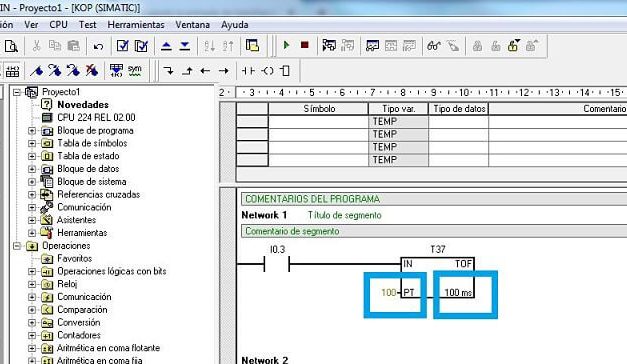Click the write all pencil icon
Image resolution: width=627 pixels, height=364 pixels.
[453, 46]
